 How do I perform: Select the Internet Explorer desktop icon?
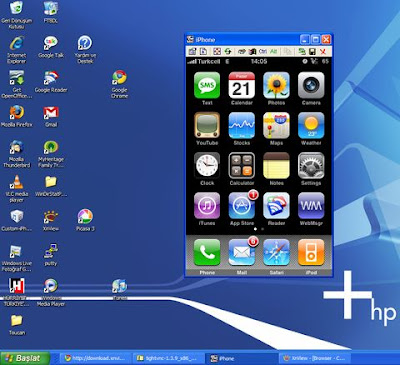click(16, 50)
